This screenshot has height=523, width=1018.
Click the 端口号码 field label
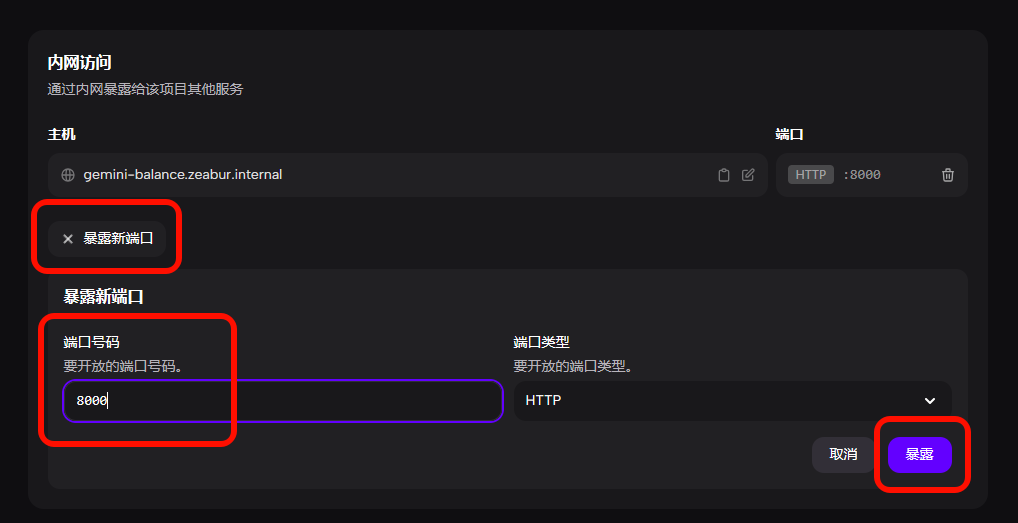(x=91, y=342)
